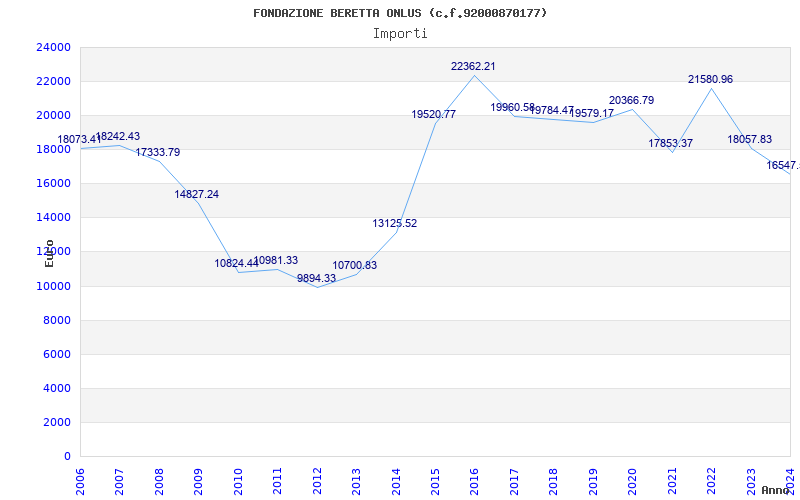Select x-axis year 2019
Screen dimensions: 800x500
pyautogui.click(x=593, y=482)
